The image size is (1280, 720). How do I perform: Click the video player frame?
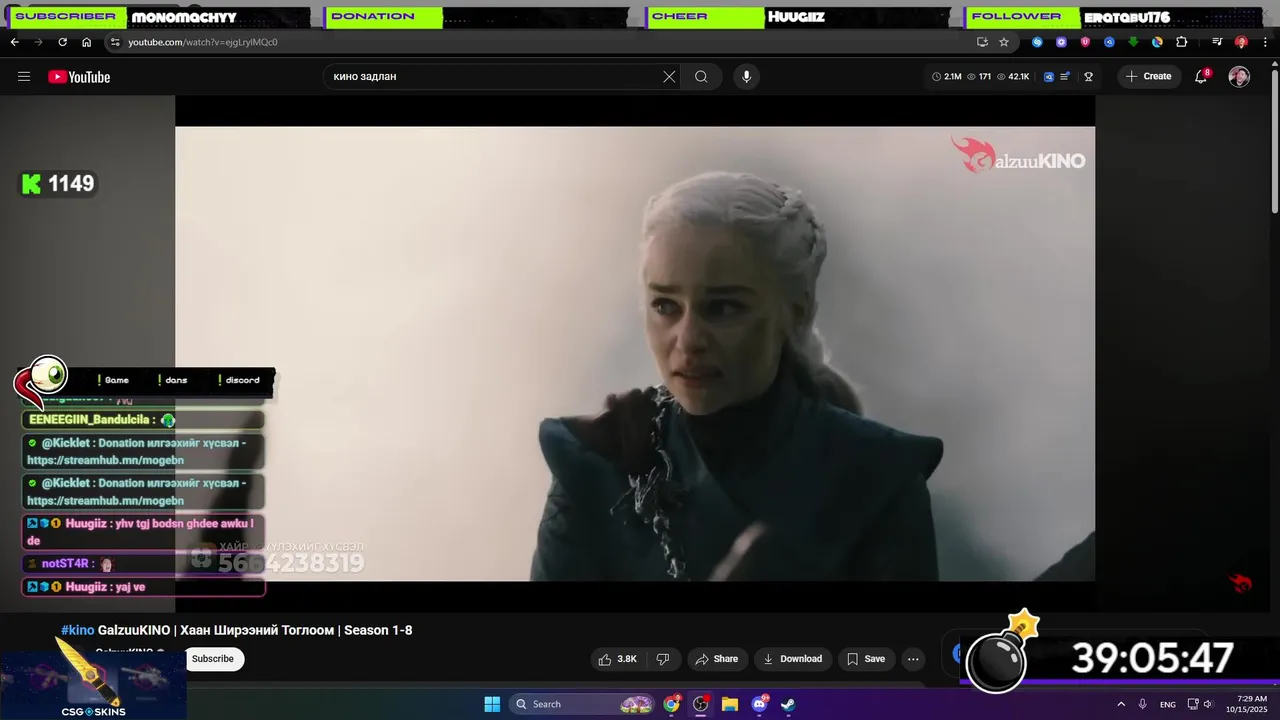point(635,353)
